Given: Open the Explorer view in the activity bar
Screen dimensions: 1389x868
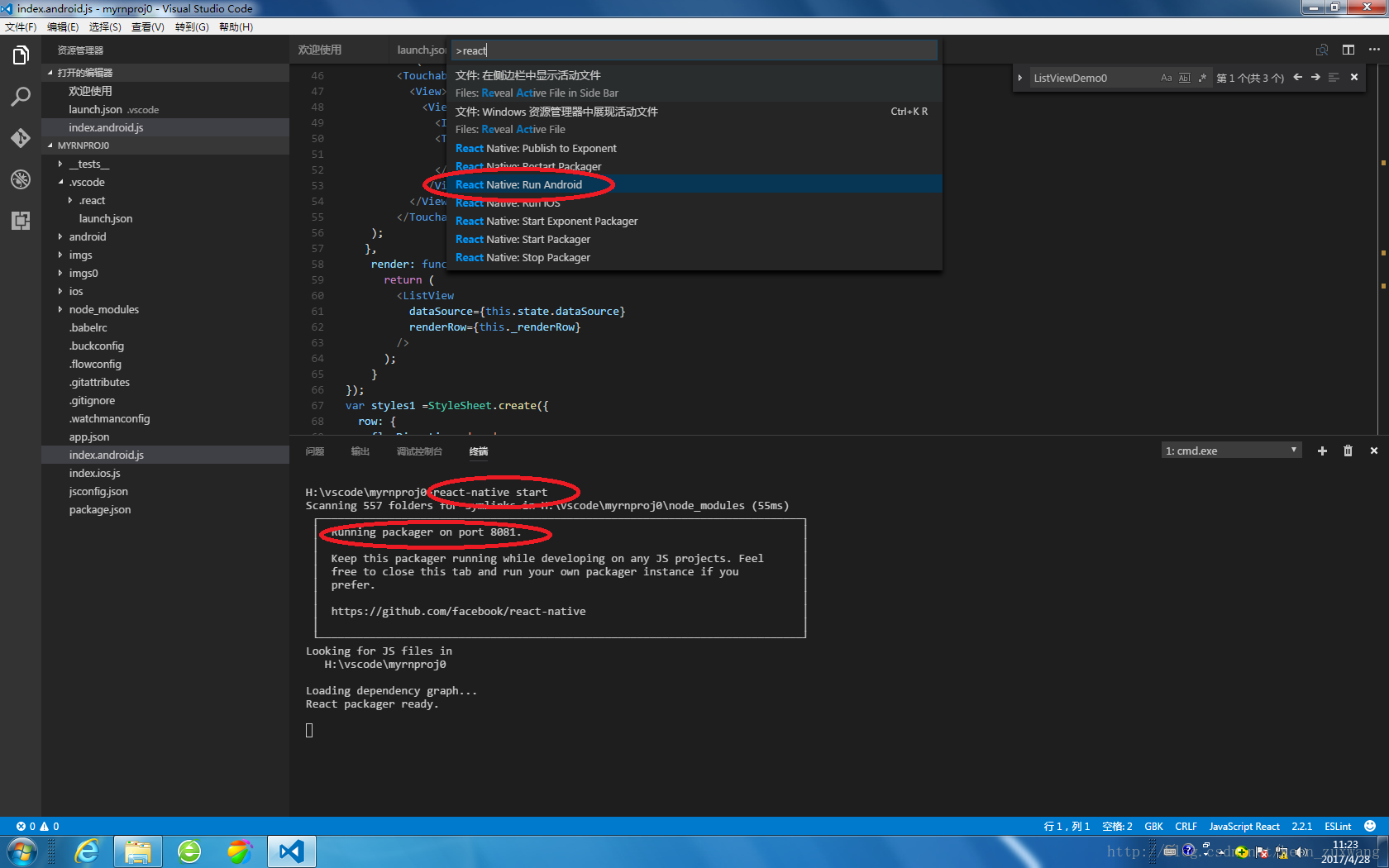Looking at the screenshot, I should pyautogui.click(x=21, y=55).
